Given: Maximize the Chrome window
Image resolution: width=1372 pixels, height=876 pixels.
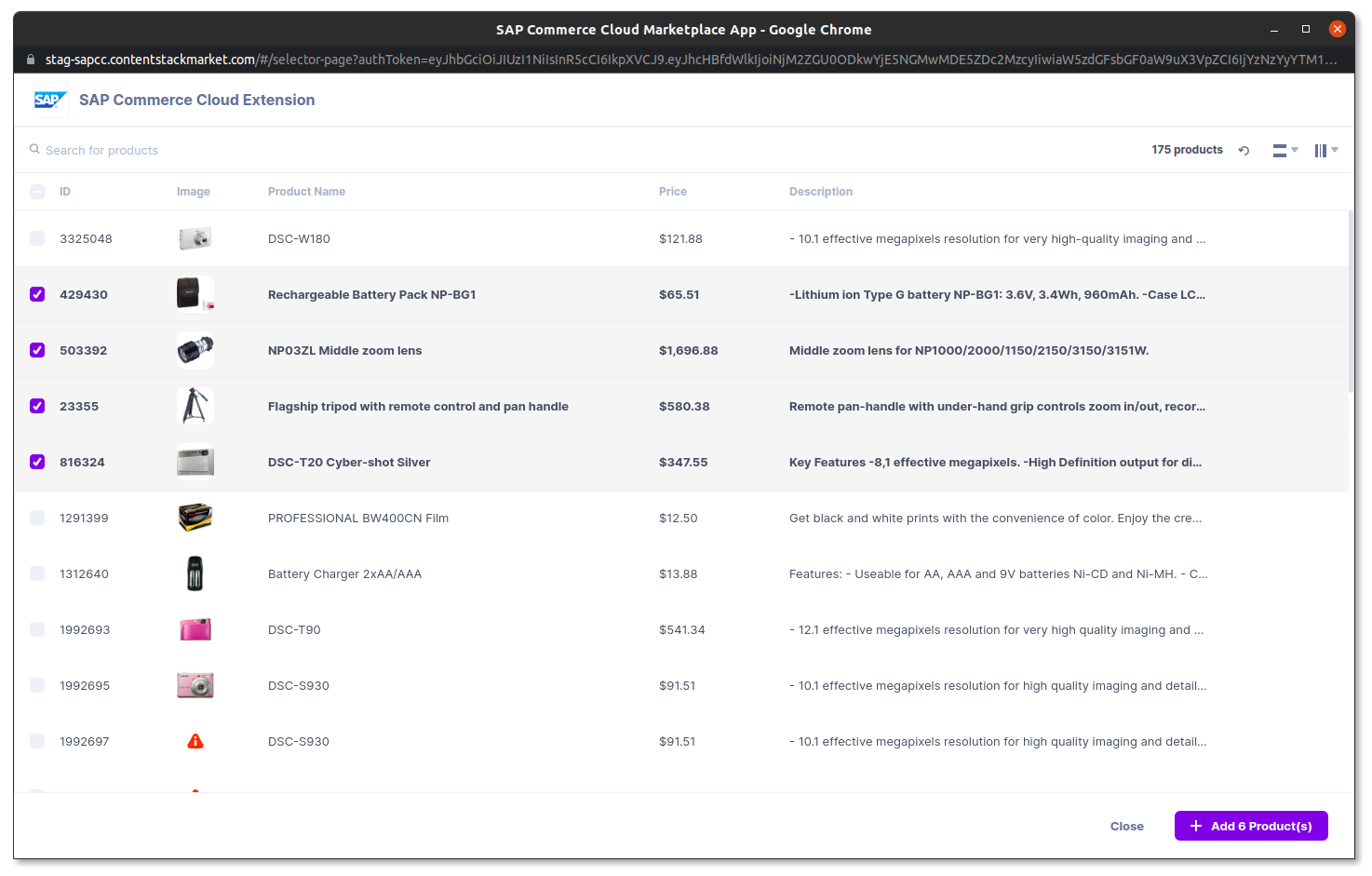Looking at the screenshot, I should click(1306, 30).
